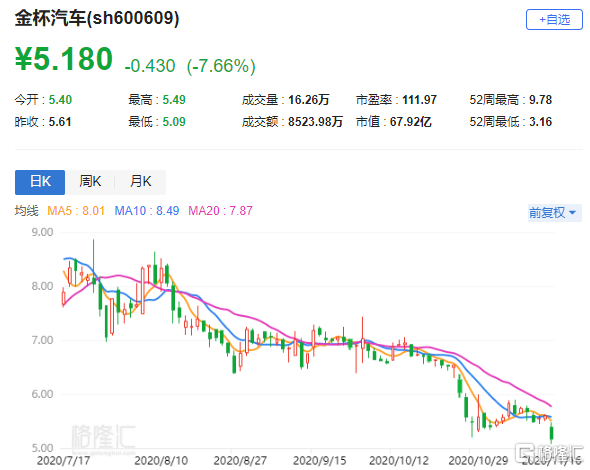Image resolution: width=590 pixels, height=470 pixels.
Task: Click 成交量 value 16.26万
Action: (309, 100)
